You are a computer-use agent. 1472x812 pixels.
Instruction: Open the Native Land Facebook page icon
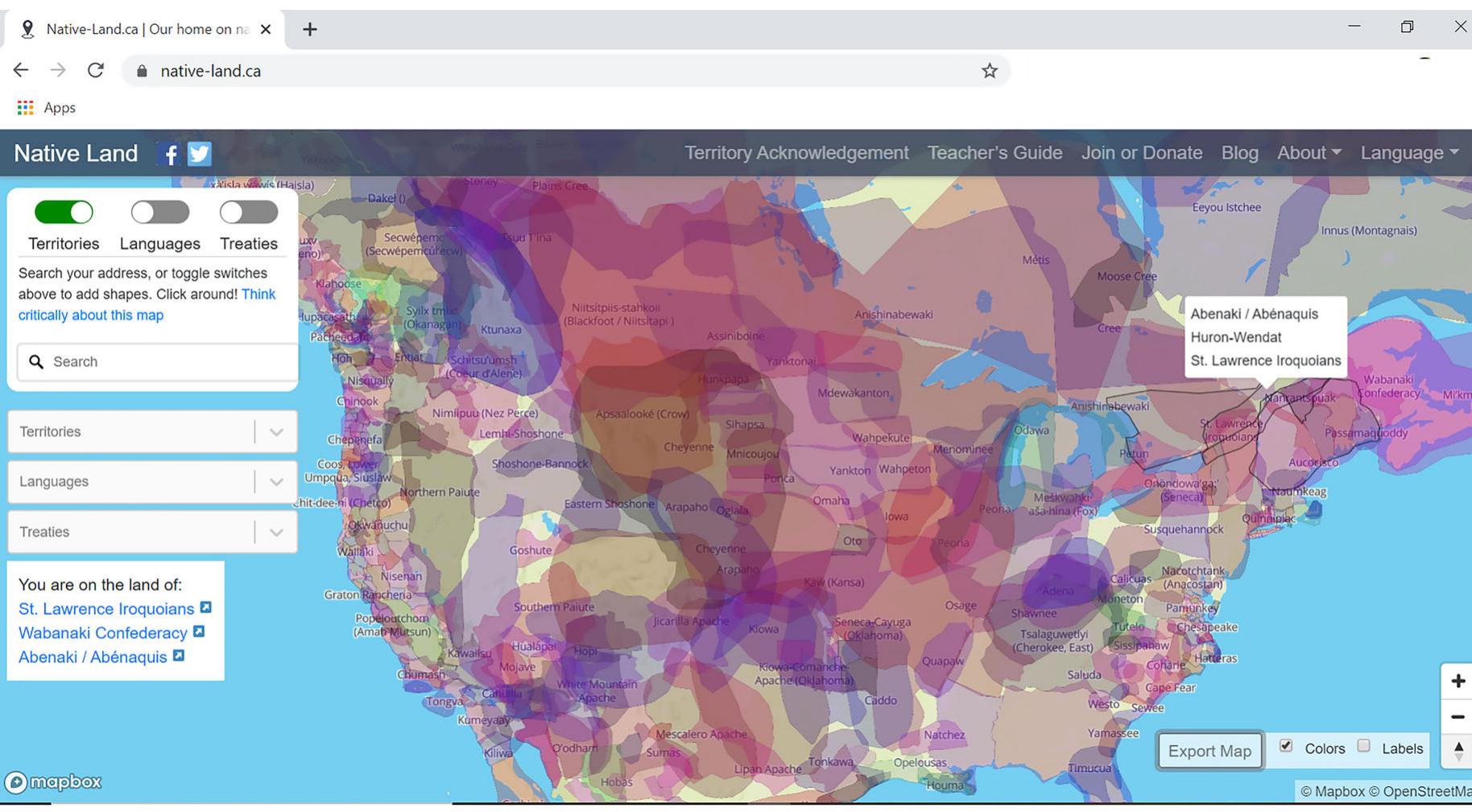point(169,154)
